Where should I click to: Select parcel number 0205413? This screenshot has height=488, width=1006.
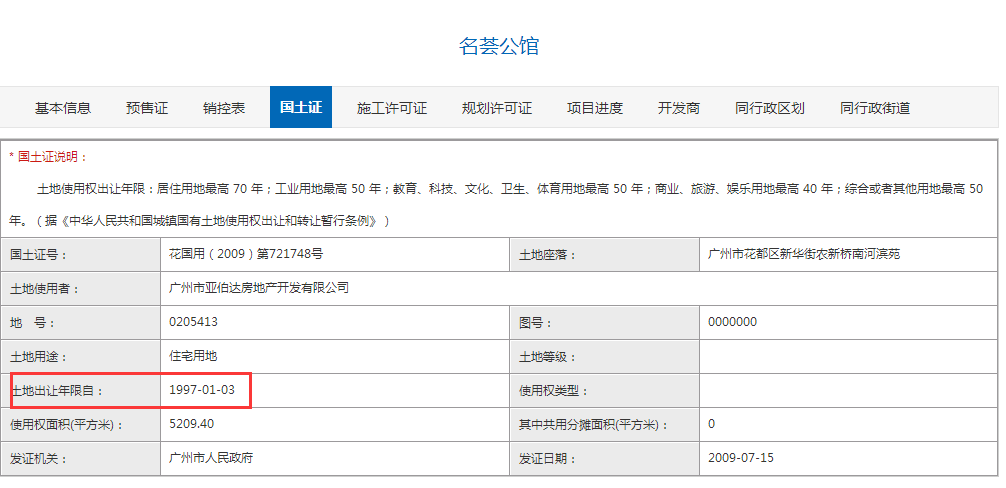click(x=193, y=322)
